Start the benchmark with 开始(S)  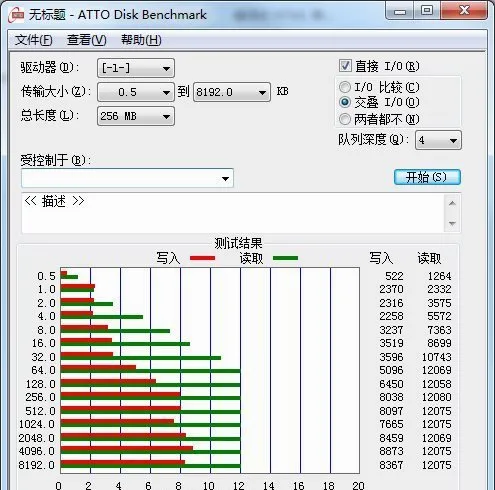tap(427, 177)
